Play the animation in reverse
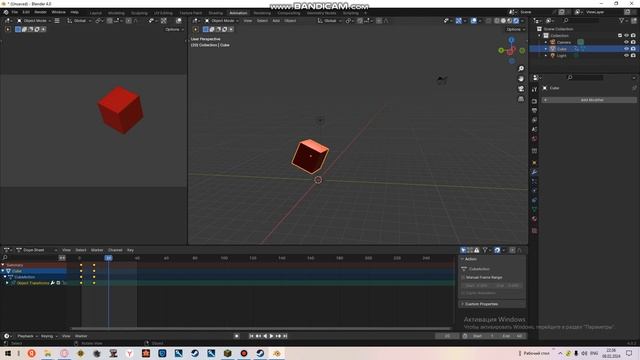 (x=265, y=336)
